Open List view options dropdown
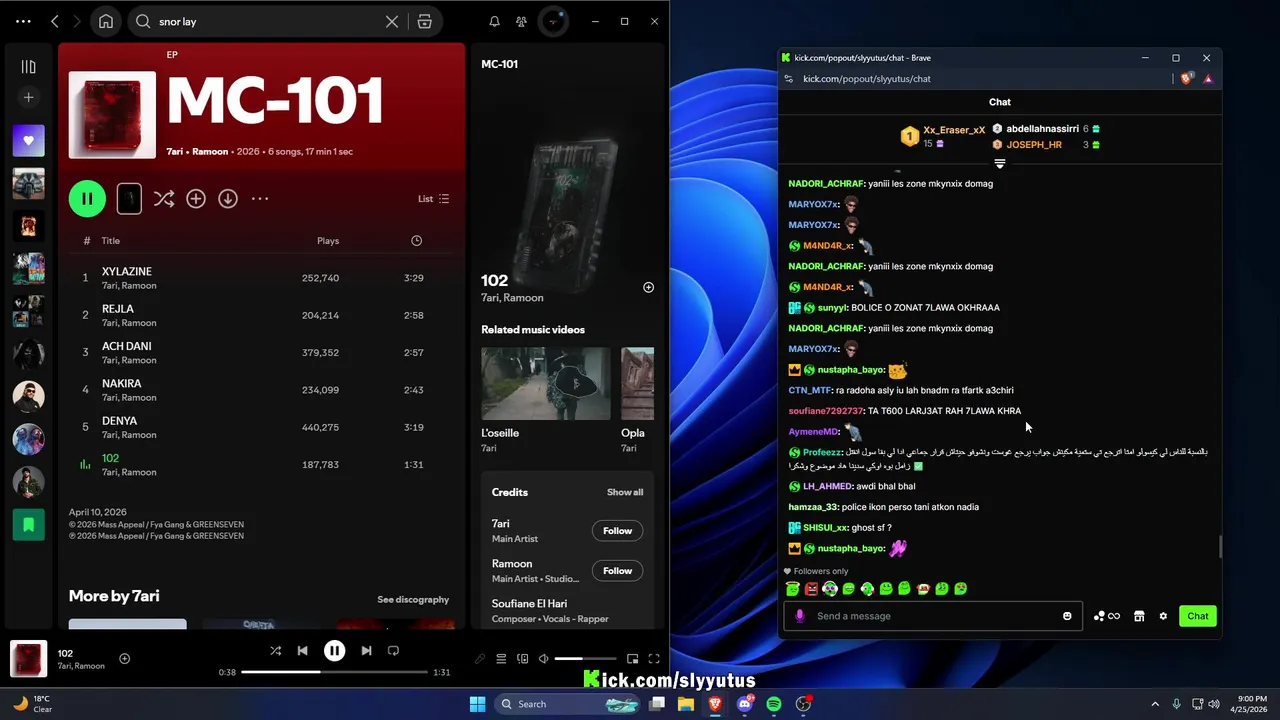 [433, 199]
